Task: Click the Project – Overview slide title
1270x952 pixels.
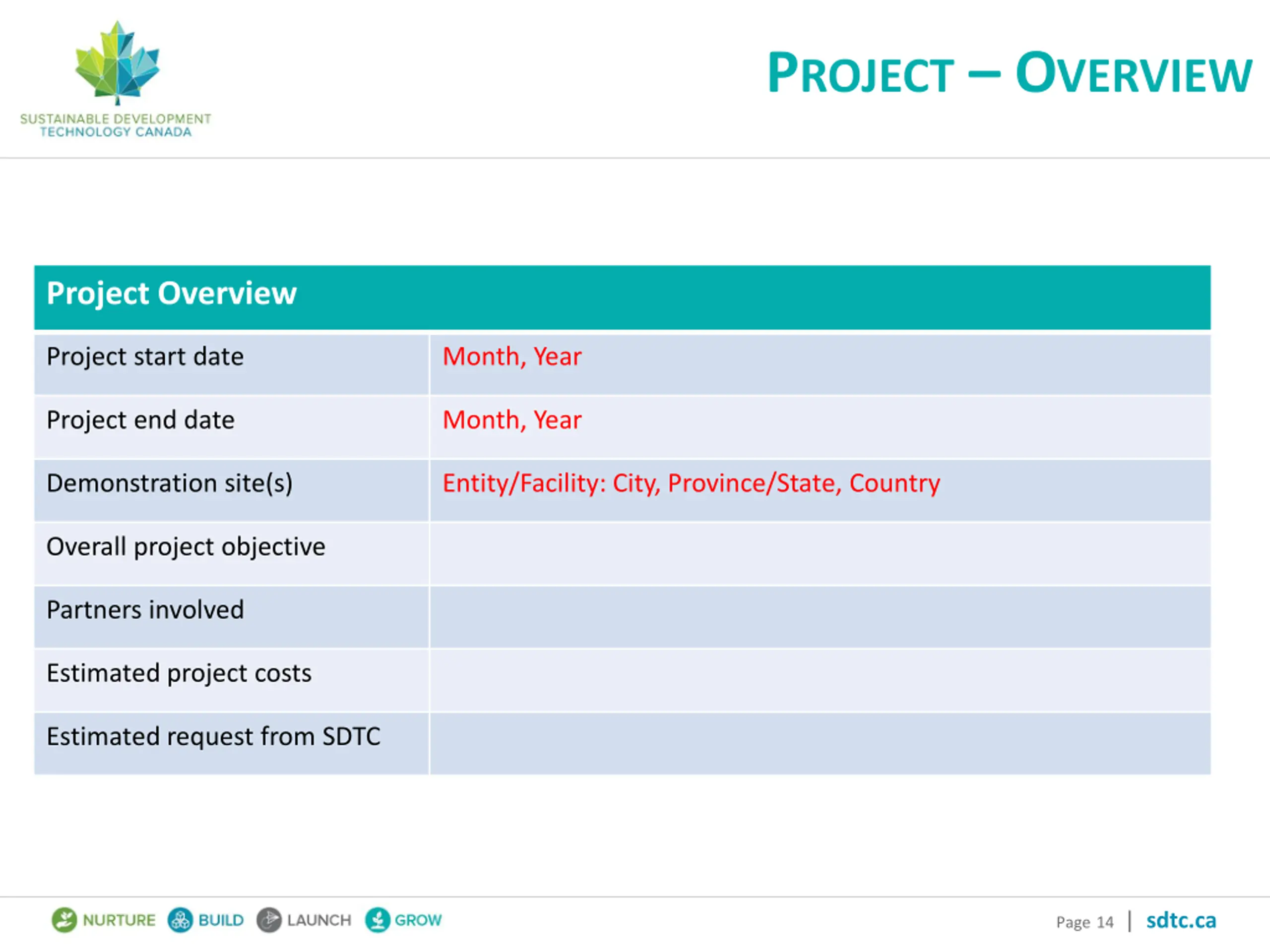Action: 1010,73
